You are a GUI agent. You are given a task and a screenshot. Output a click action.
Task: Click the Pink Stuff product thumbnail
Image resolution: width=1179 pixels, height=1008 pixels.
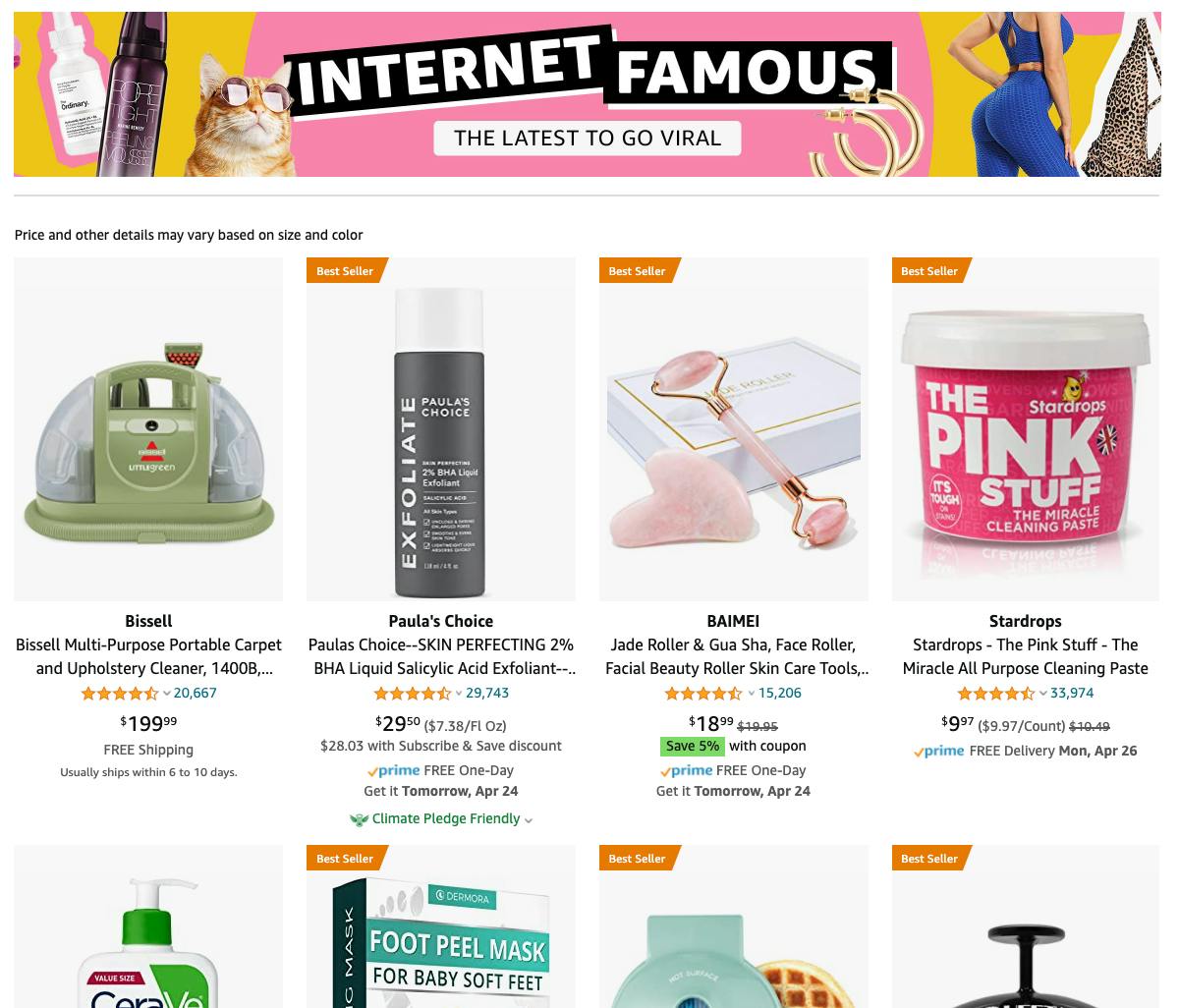pyautogui.click(x=1025, y=429)
